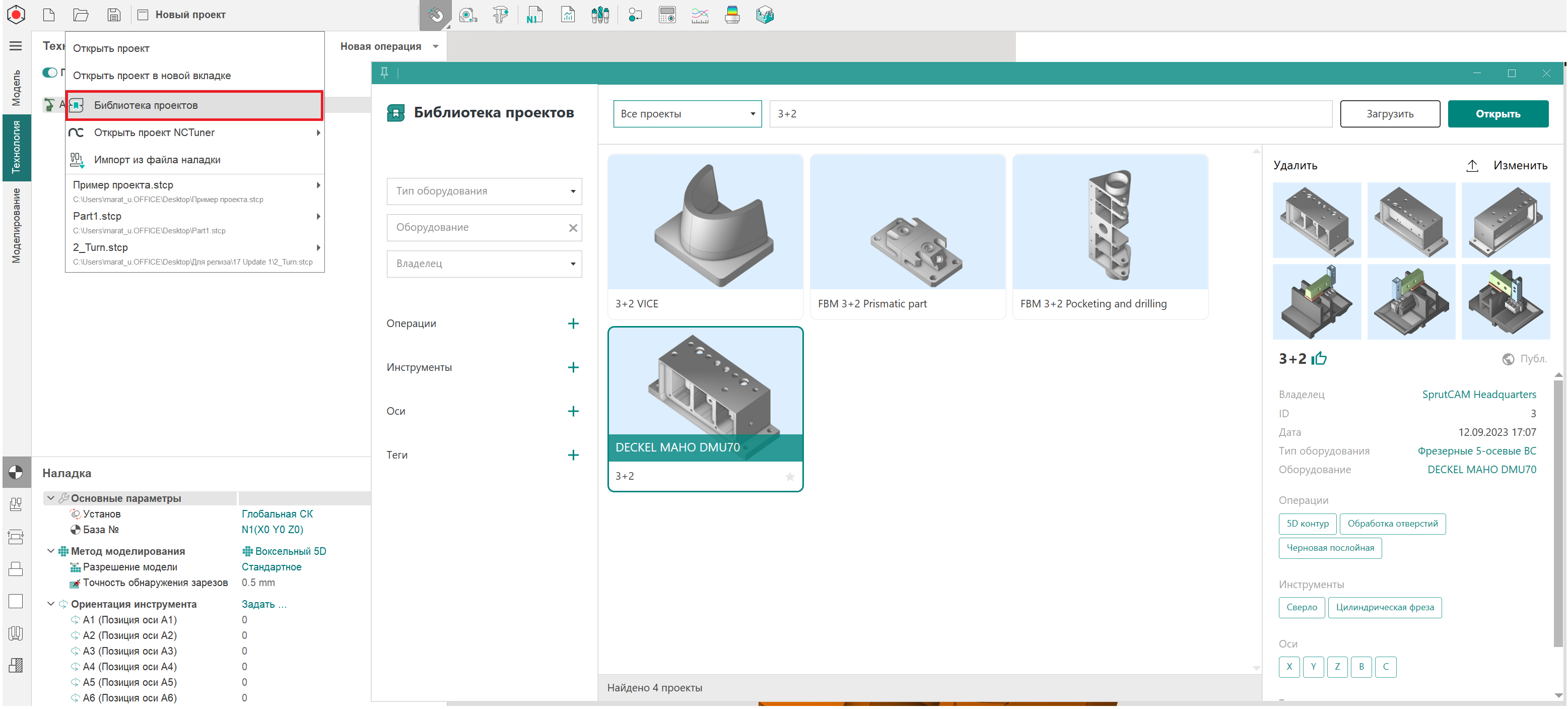The width and height of the screenshot is (1568, 709).
Task: Click the two-circles swap toolbar icon
Action: point(635,15)
